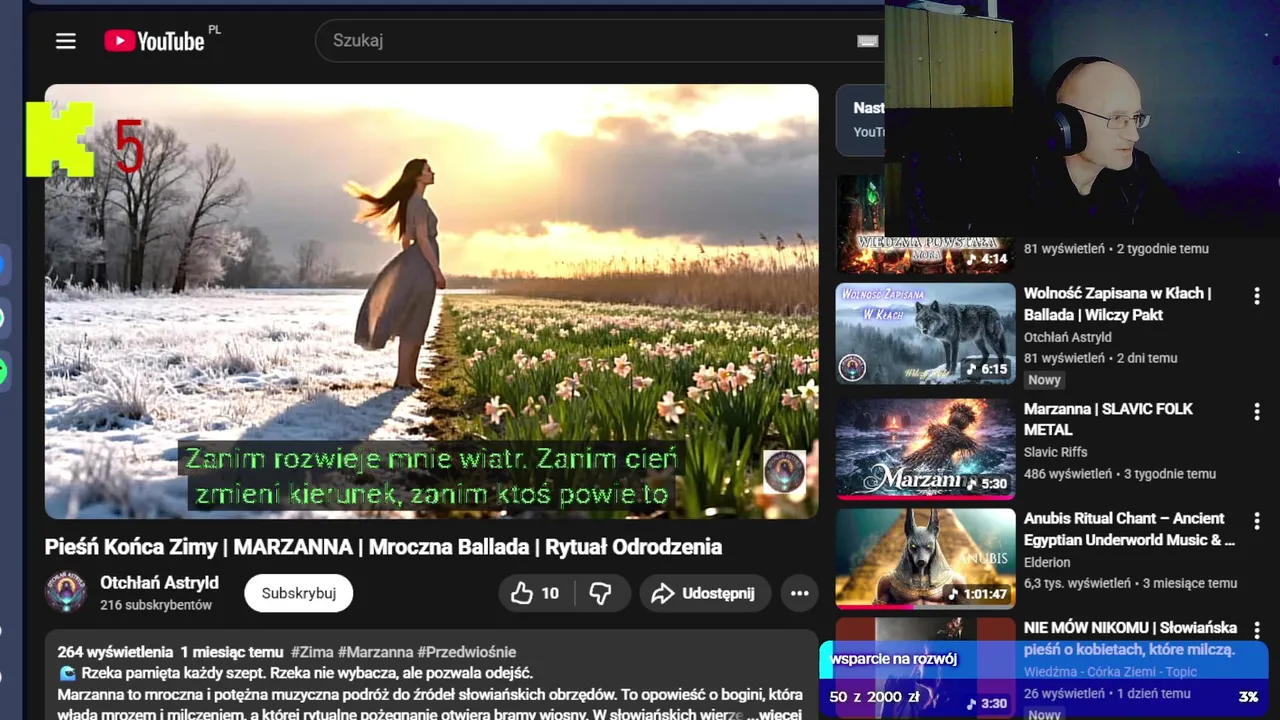
Task: Click the video player frame
Action: (x=431, y=301)
